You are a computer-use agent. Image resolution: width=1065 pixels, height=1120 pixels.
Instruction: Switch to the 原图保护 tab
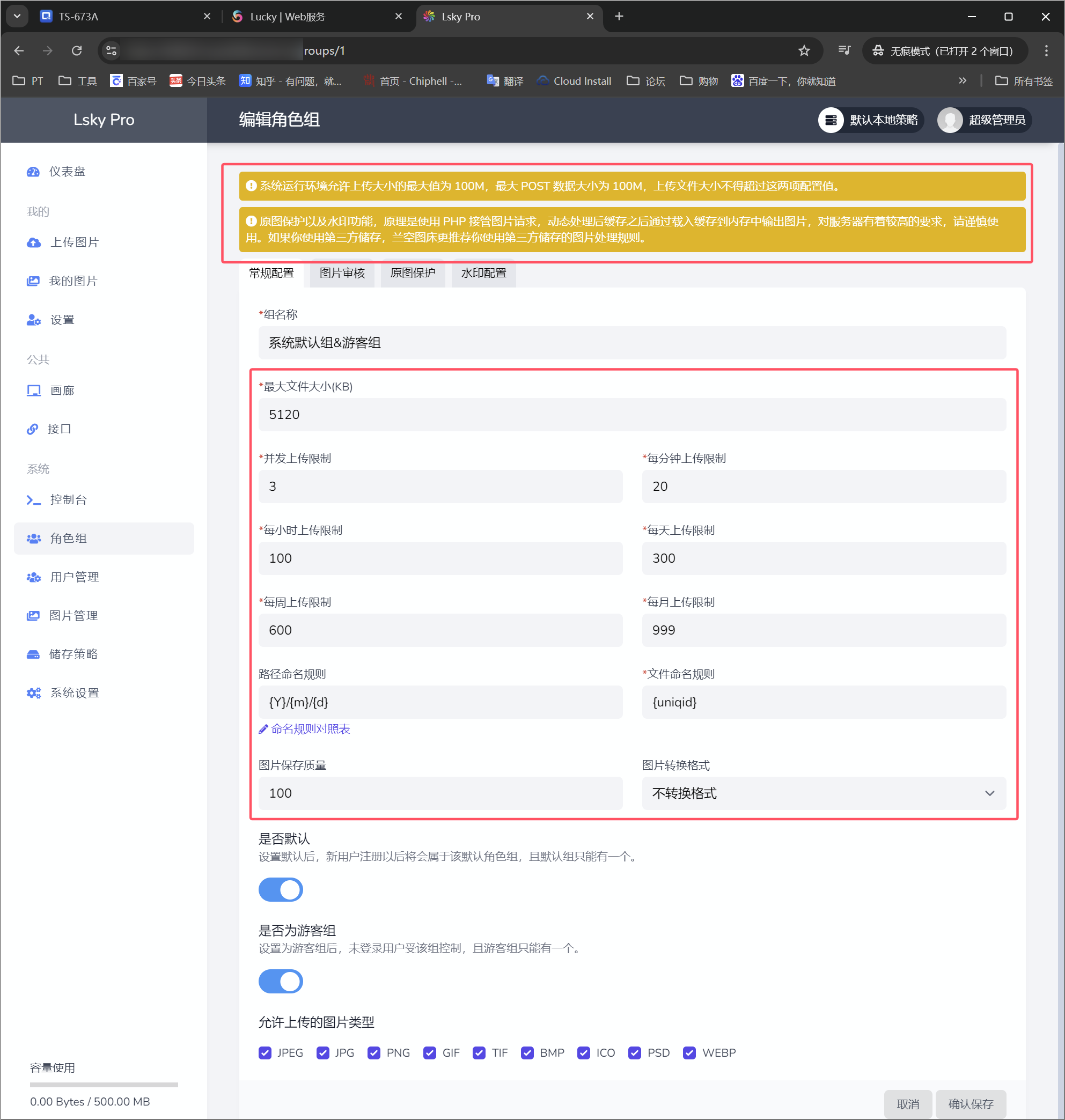point(413,273)
